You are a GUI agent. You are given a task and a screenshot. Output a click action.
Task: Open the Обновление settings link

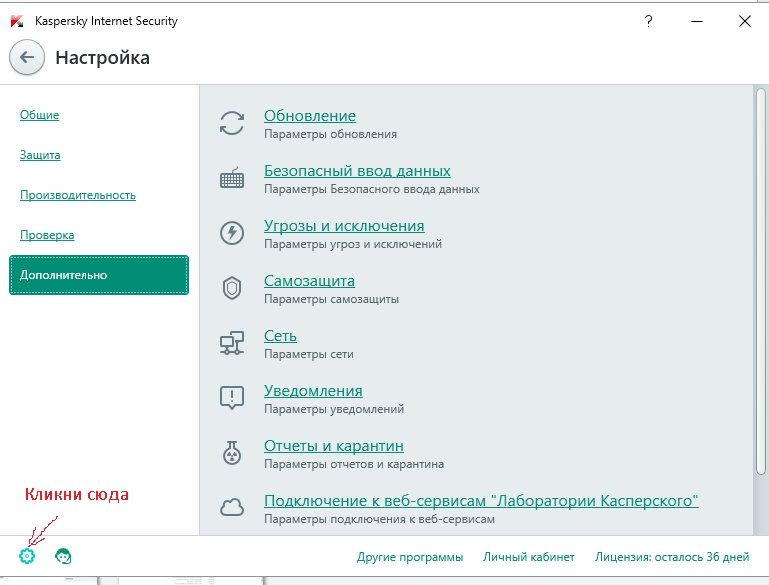310,116
